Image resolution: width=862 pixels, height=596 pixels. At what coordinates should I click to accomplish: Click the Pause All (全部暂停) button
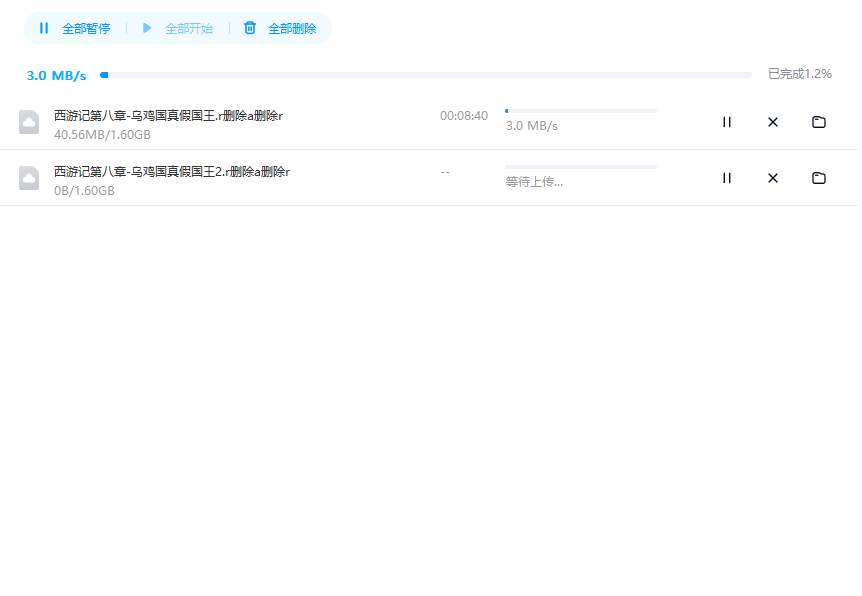pos(75,28)
